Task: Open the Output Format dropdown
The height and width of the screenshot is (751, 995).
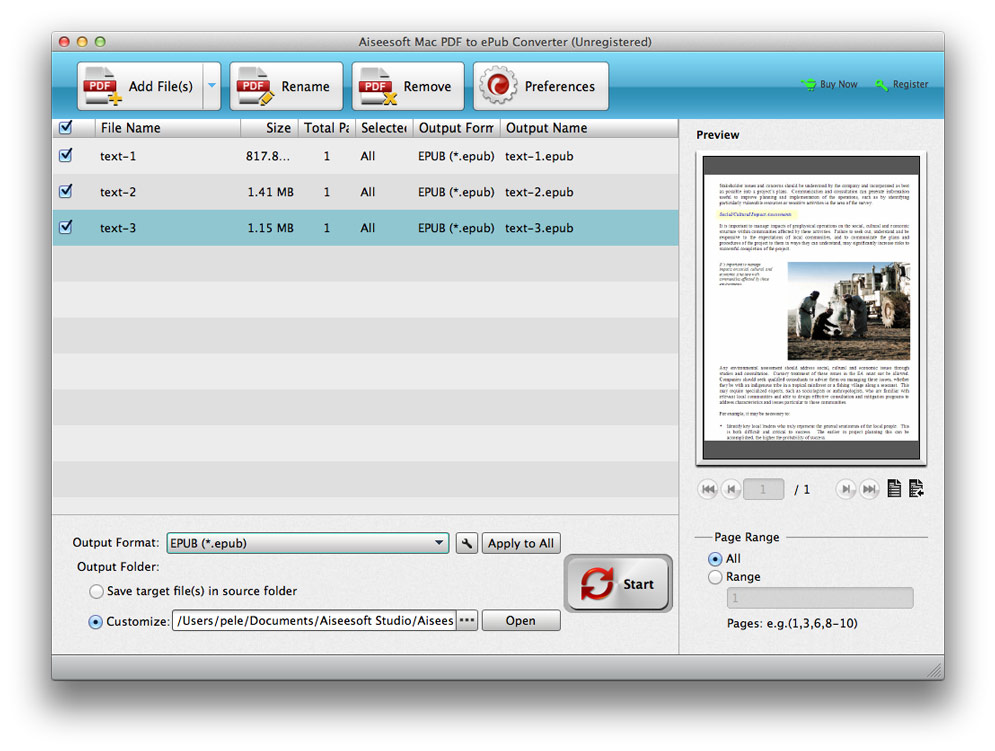Action: (308, 543)
